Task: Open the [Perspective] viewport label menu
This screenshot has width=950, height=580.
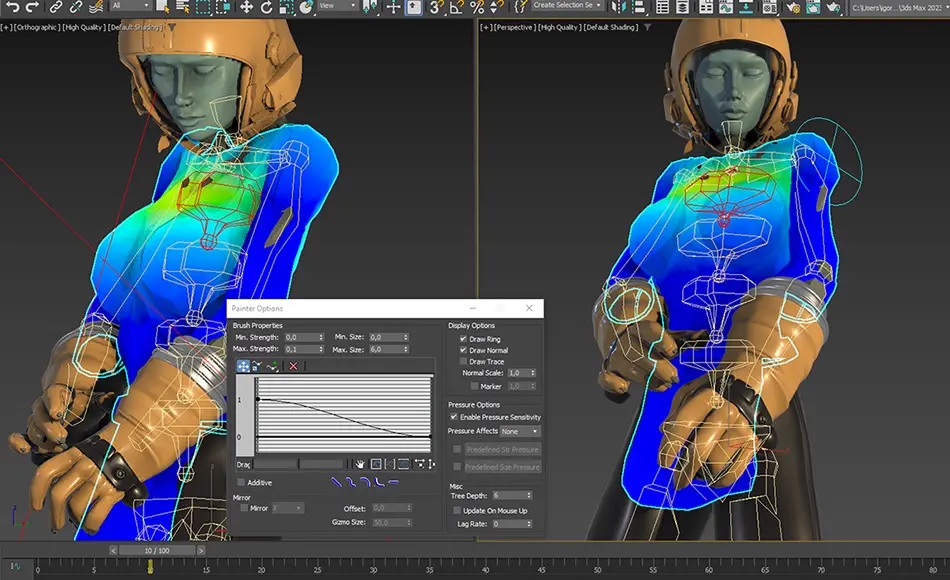Action: tap(514, 27)
